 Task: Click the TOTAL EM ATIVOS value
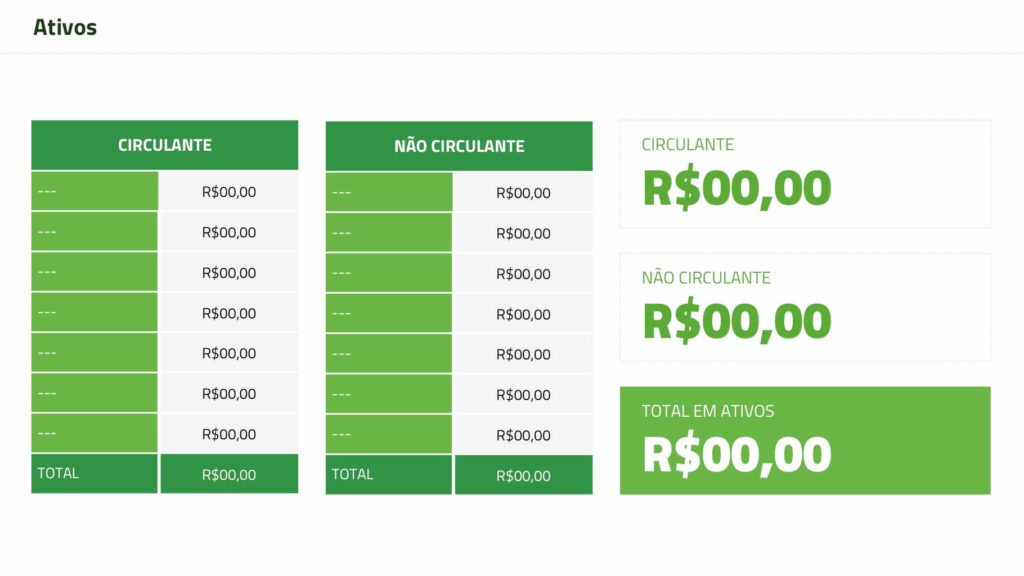click(736, 455)
